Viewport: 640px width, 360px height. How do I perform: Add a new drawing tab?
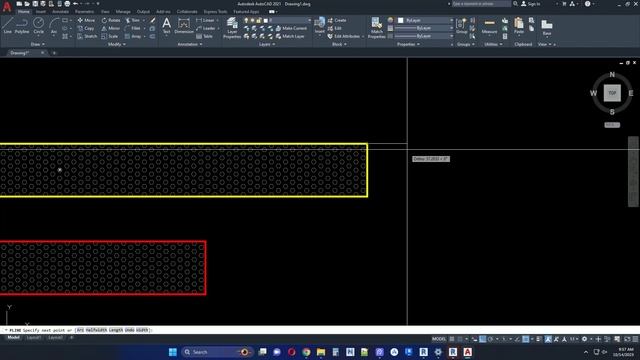pos(54,53)
